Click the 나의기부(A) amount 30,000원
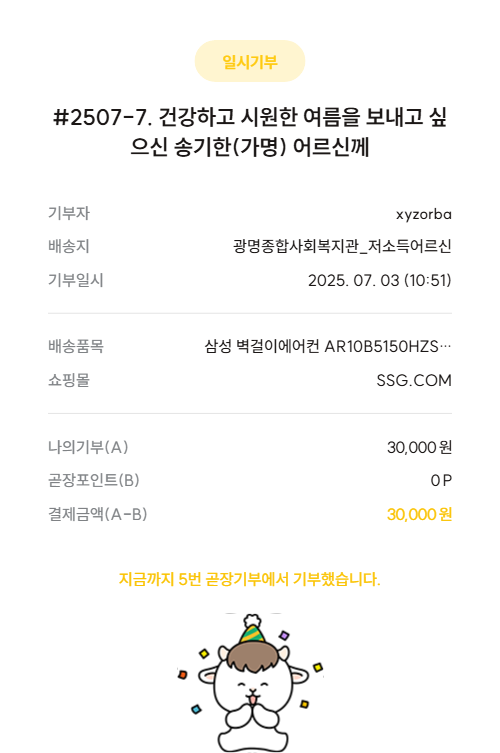The height and width of the screenshot is (753, 500). coord(419,448)
